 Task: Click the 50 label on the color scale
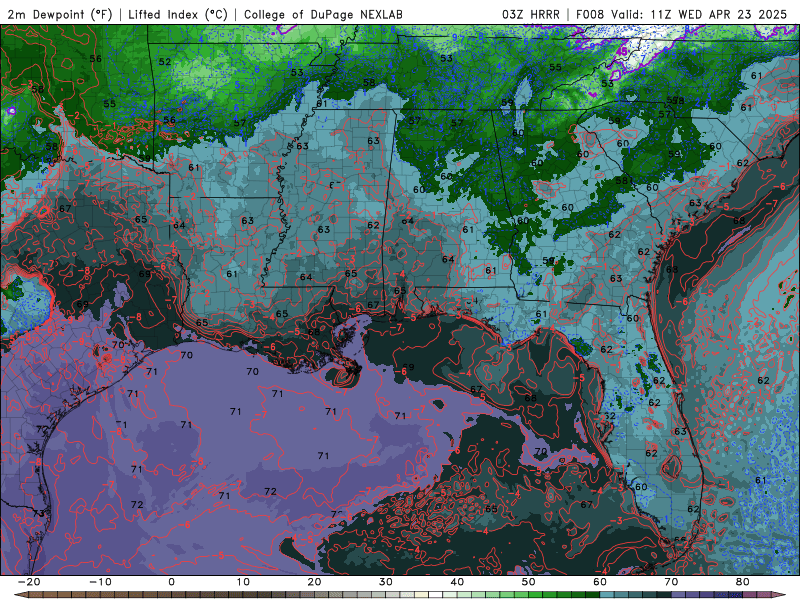tap(529, 582)
